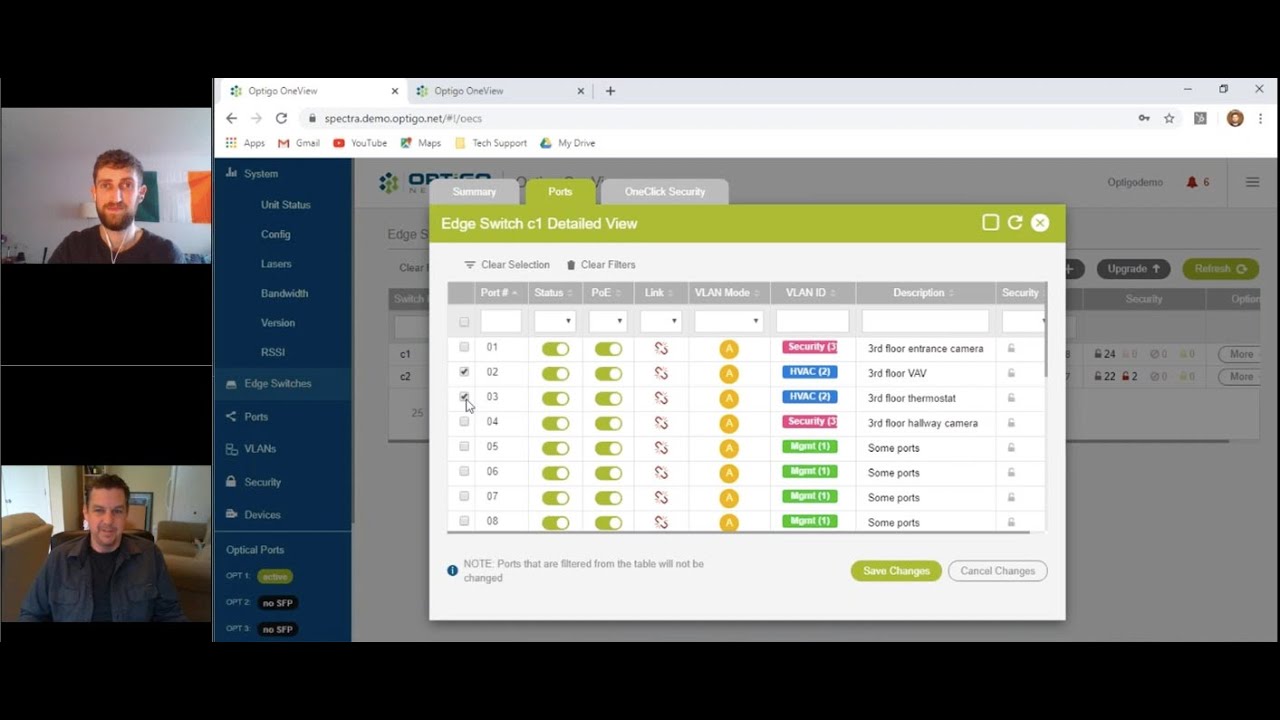Open the hamburger menu at top right
Viewport: 1280px width, 720px height.
(1252, 182)
